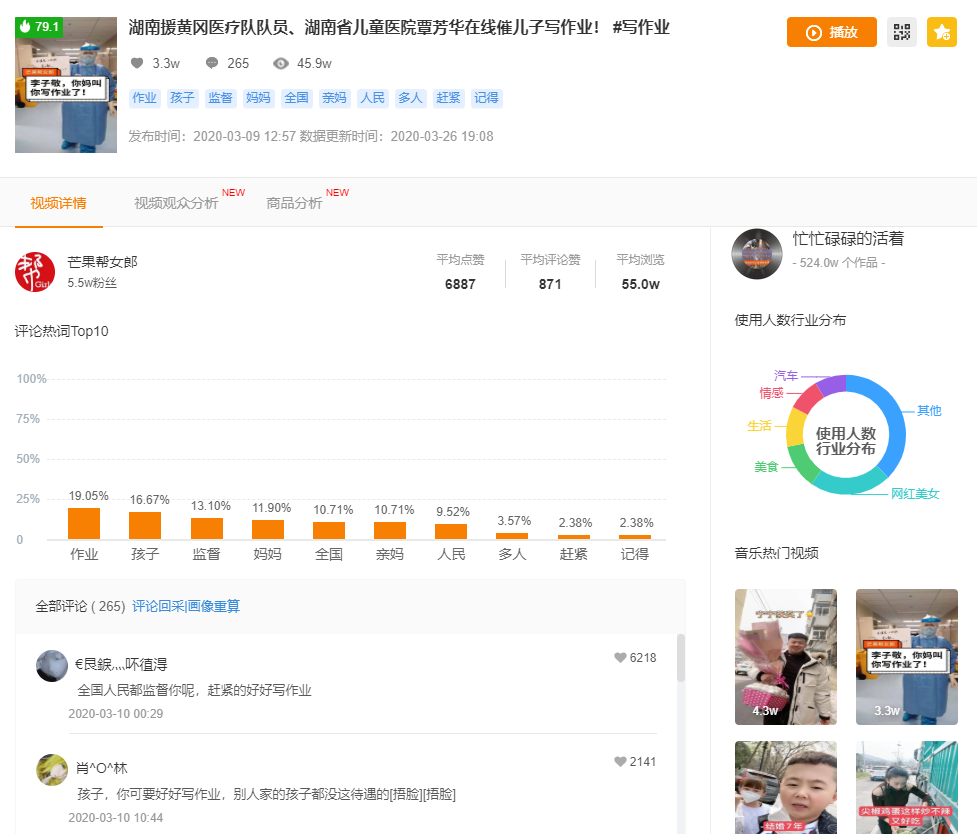Viewport: 977px width, 834px height.
Task: Open the QR code icon
Action: coord(901,32)
